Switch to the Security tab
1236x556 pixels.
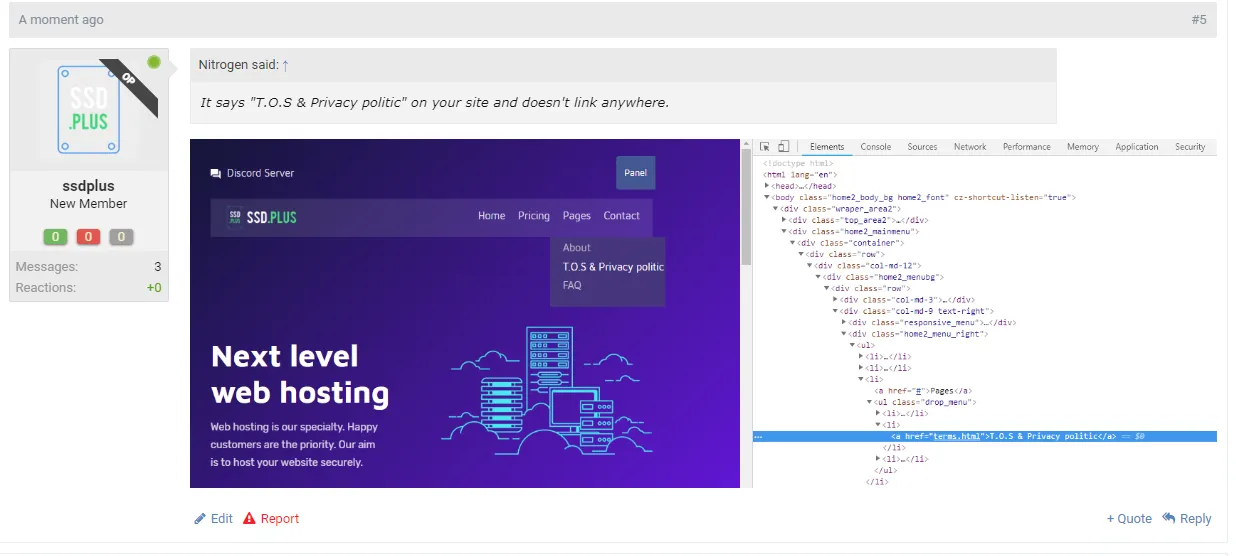coord(1190,146)
